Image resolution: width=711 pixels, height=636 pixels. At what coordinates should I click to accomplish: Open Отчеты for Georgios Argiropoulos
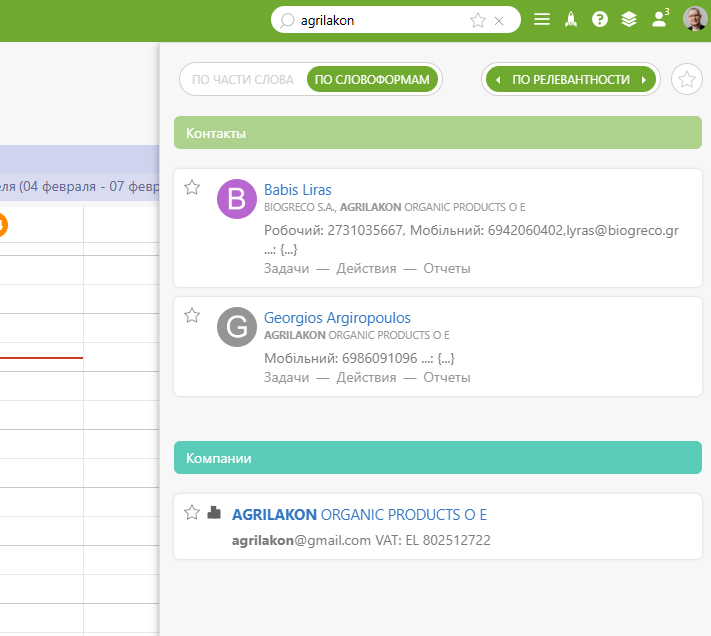(x=447, y=378)
